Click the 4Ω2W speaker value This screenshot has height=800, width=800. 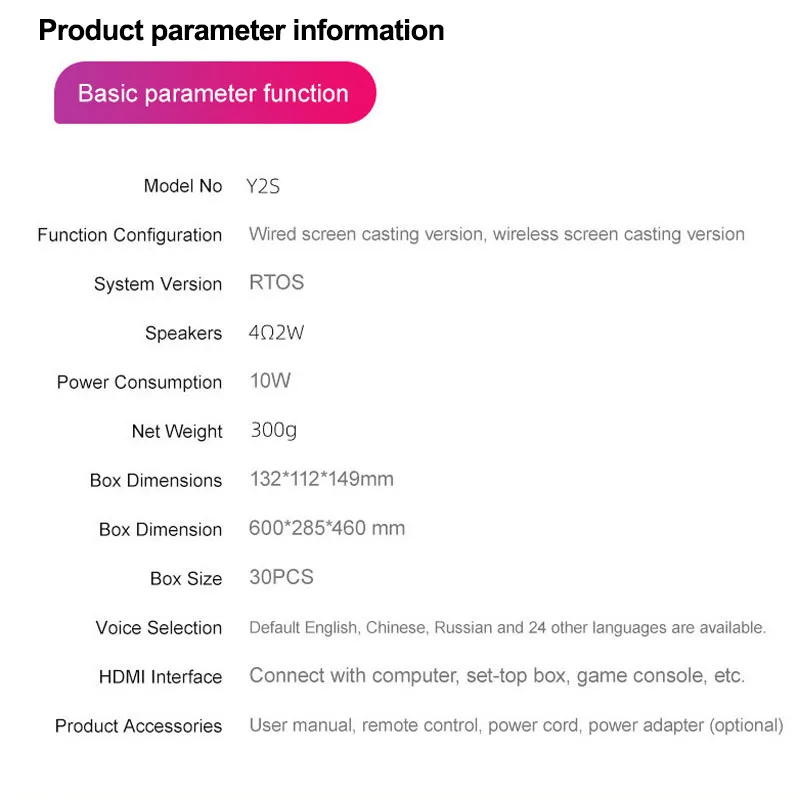[276, 333]
